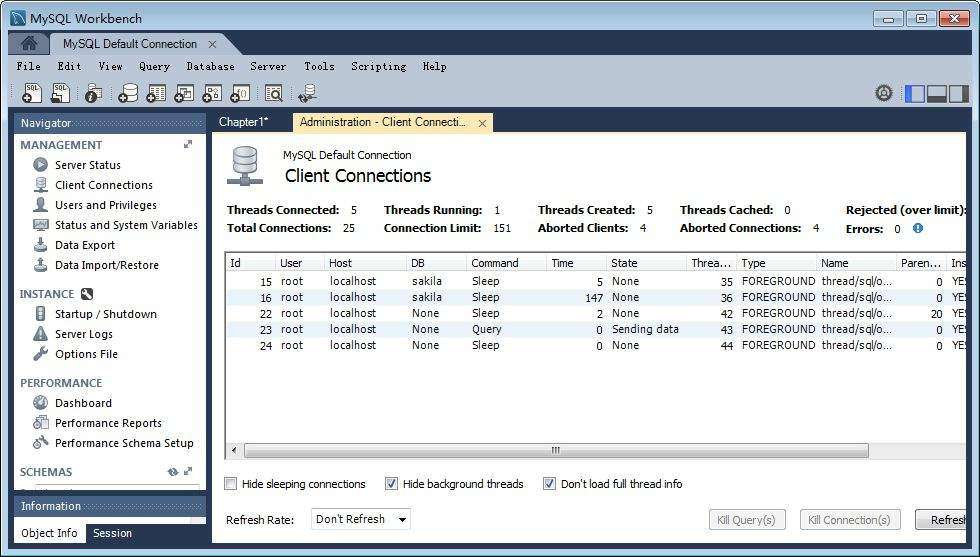Toggle Hide sleeping connections checkbox
Image resolution: width=980 pixels, height=557 pixels.
click(231, 484)
